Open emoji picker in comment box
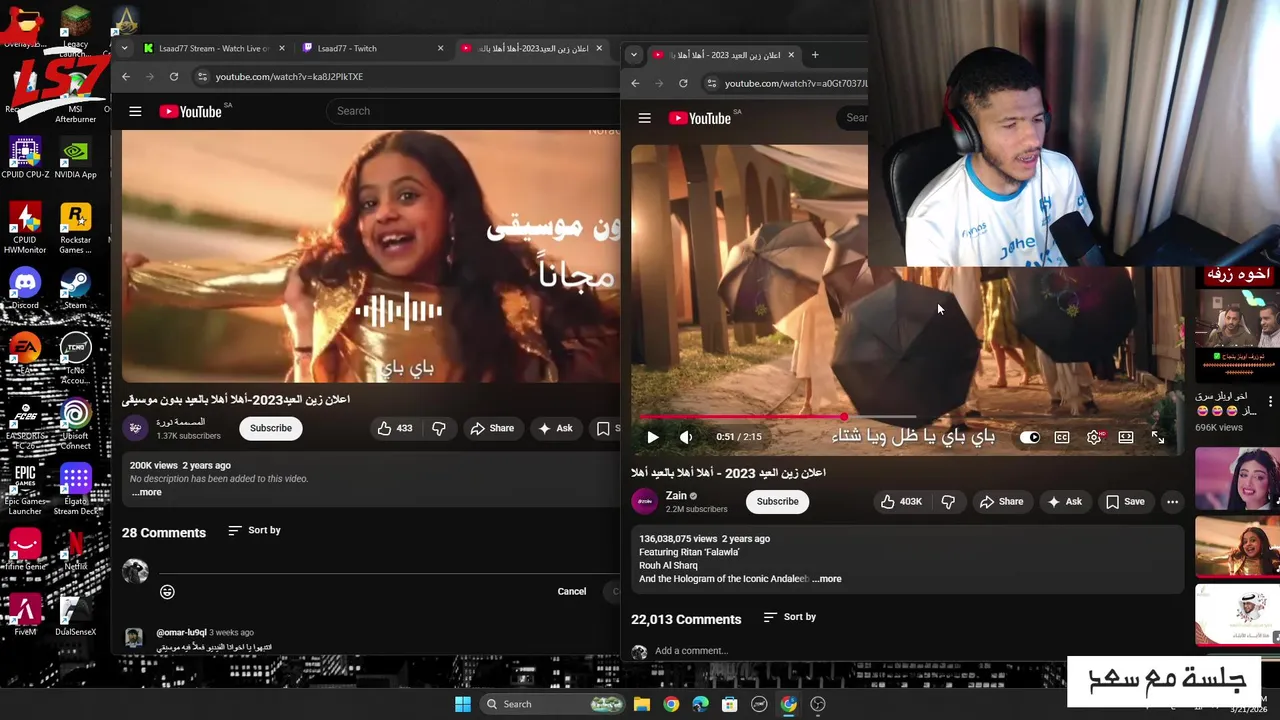This screenshot has width=1280, height=720. (x=167, y=592)
